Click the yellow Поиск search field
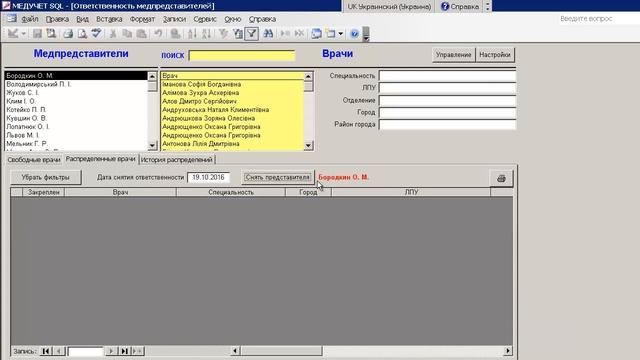The width and height of the screenshot is (640, 360). click(242, 56)
